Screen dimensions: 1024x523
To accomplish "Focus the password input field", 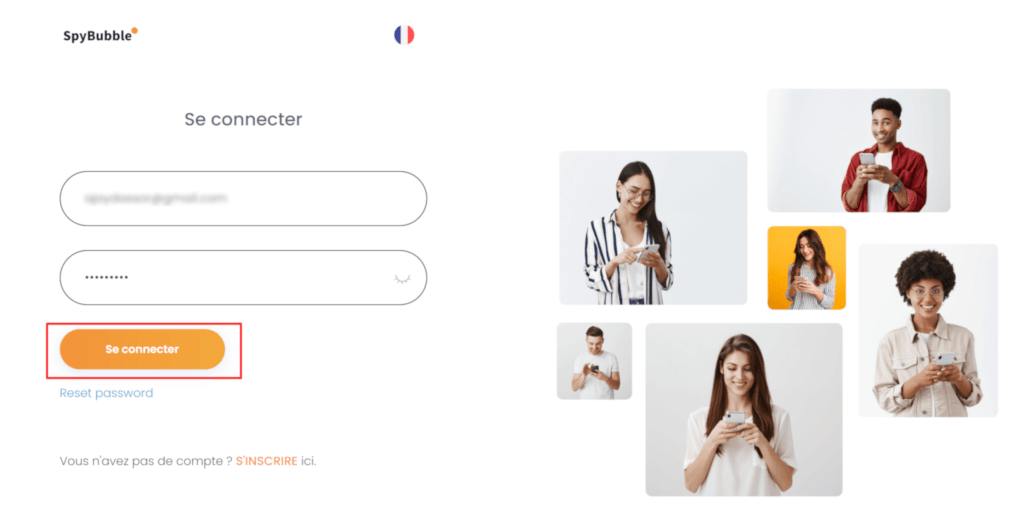I will point(243,277).
